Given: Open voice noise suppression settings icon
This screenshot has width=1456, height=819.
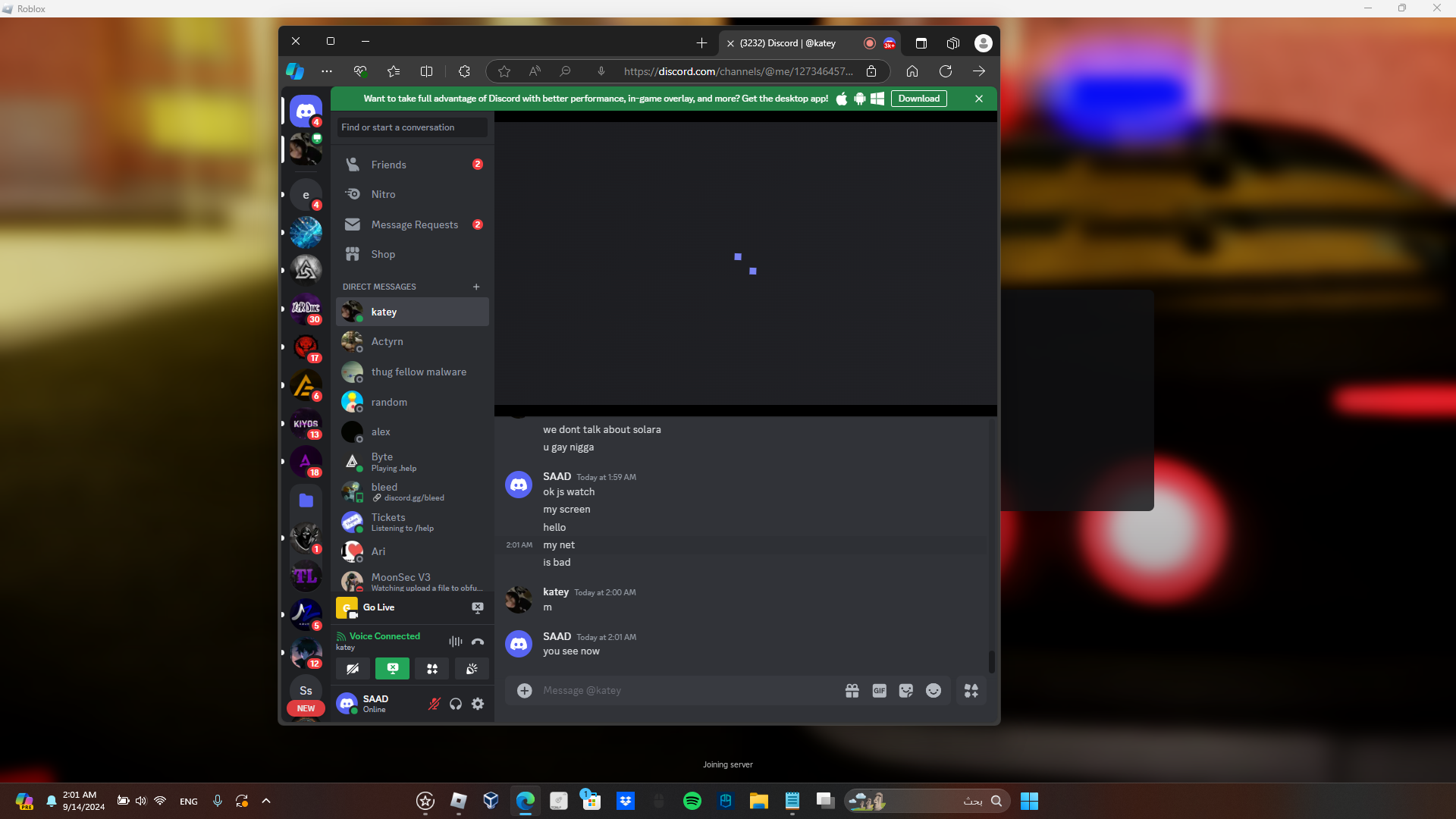Looking at the screenshot, I should [455, 642].
